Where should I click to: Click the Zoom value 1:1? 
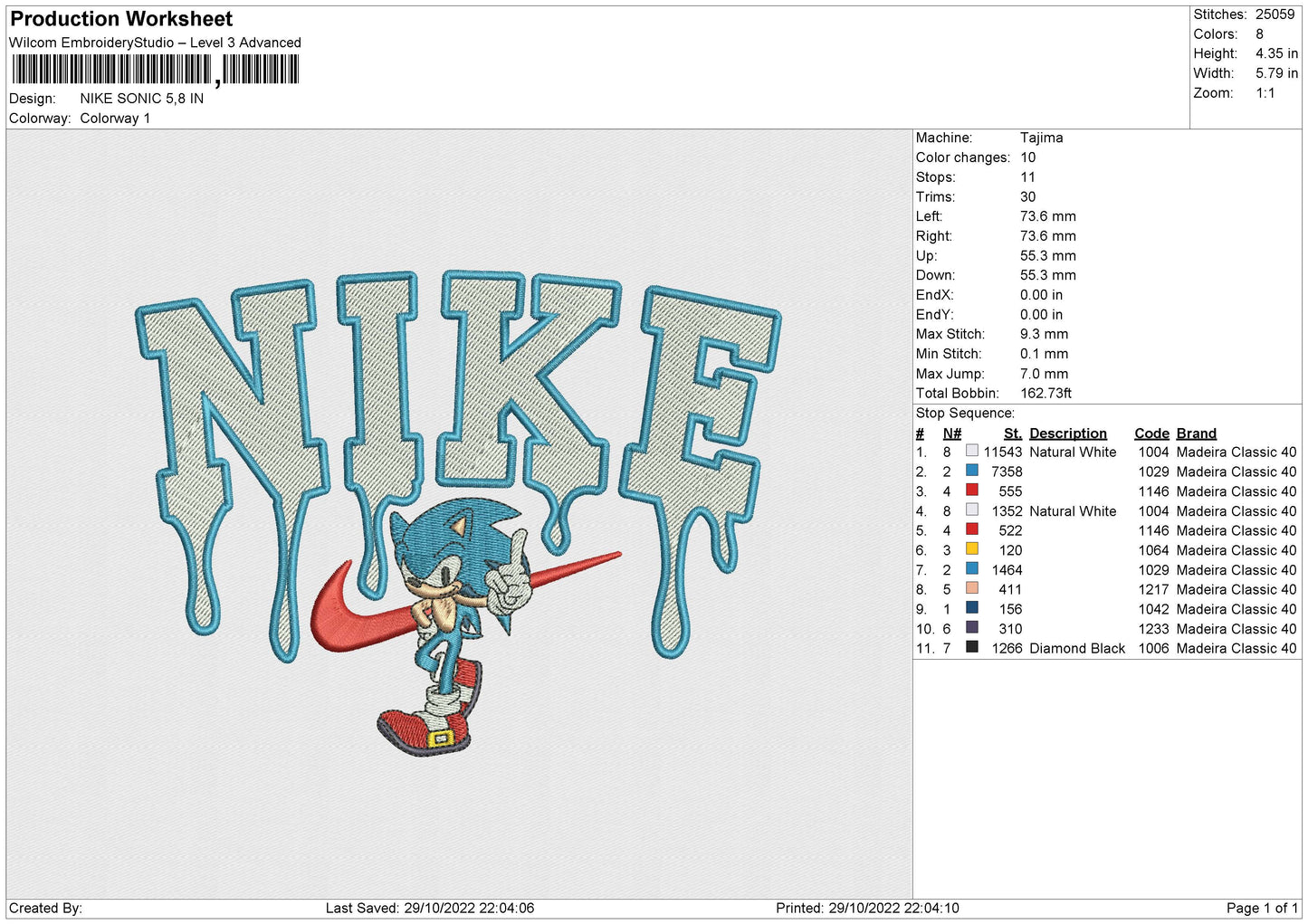point(1265,93)
